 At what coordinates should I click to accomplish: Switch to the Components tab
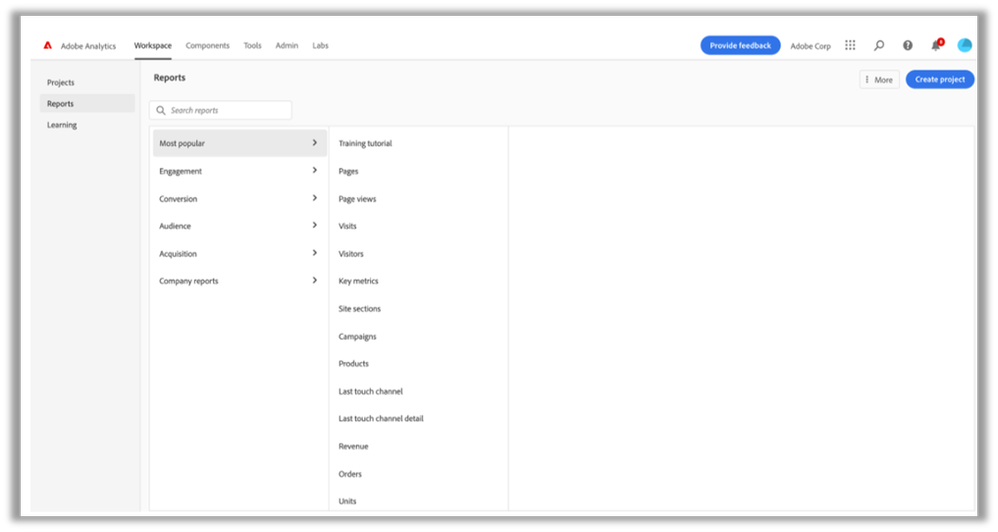click(x=207, y=46)
